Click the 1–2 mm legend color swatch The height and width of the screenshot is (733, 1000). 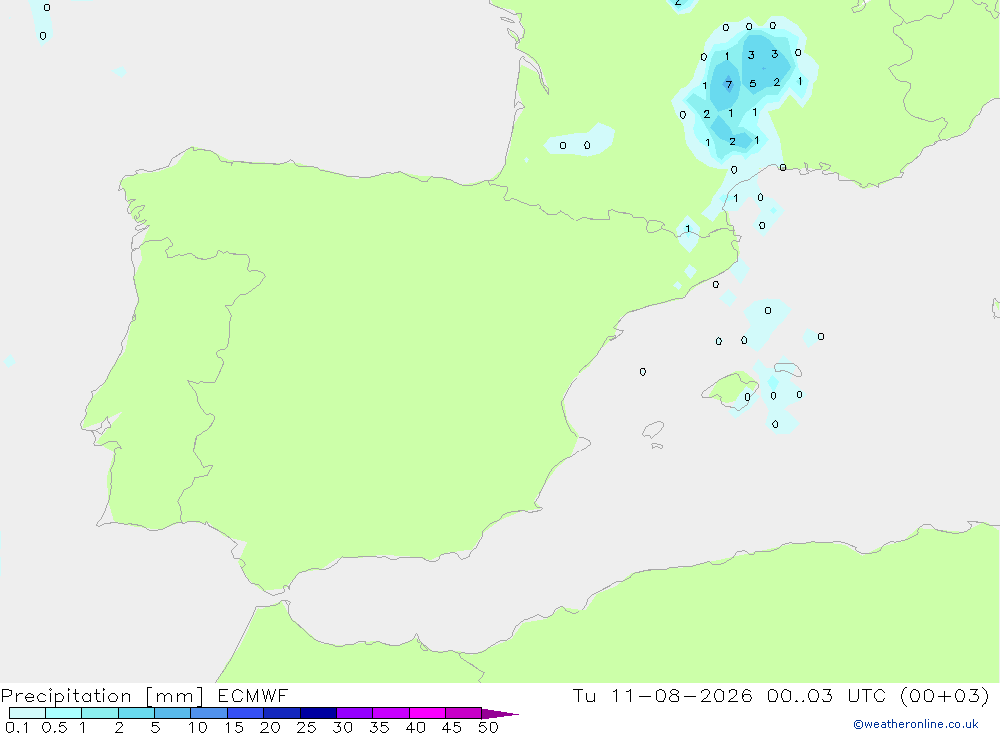(99, 713)
